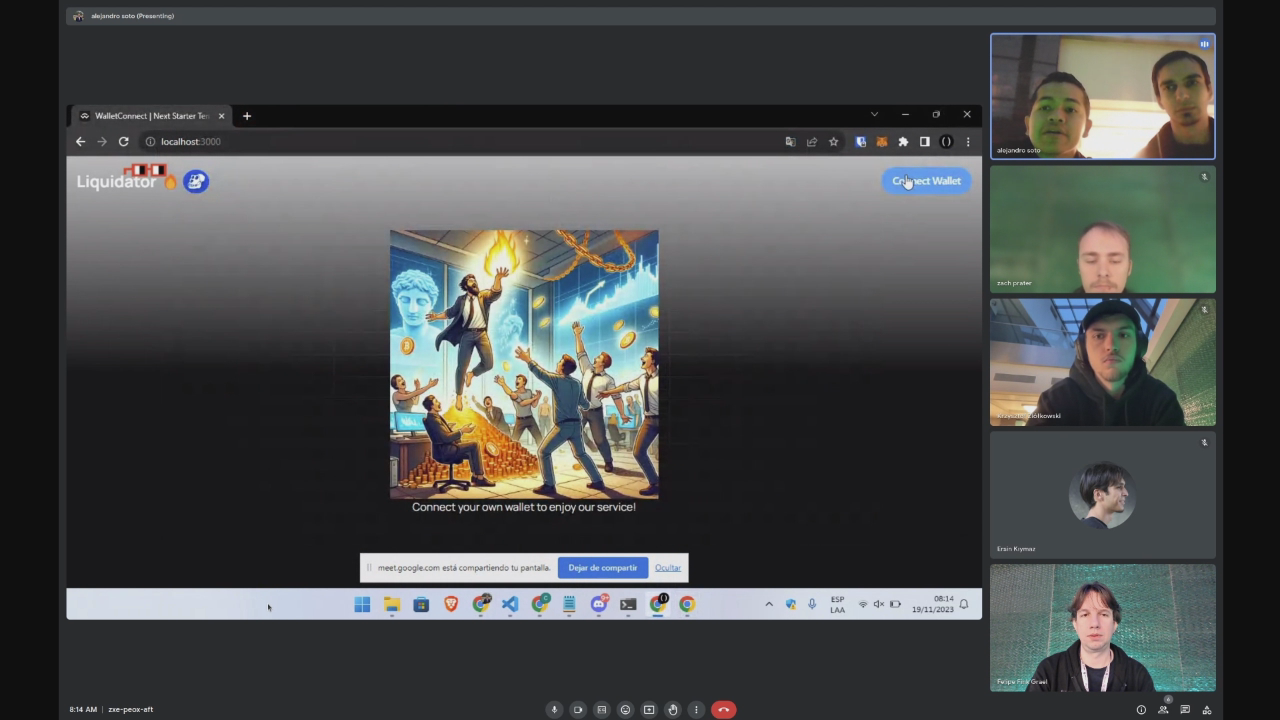The height and width of the screenshot is (720, 1280).
Task: Select zach prater's video tile
Action: (1103, 229)
